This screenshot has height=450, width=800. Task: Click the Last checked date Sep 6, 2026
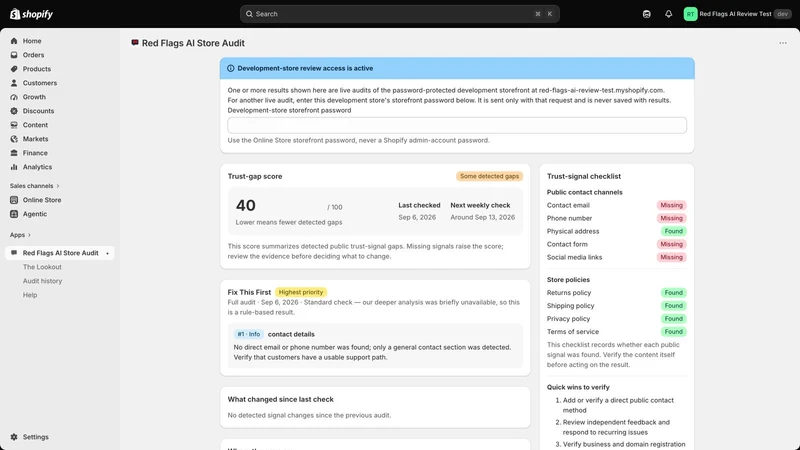[417, 217]
